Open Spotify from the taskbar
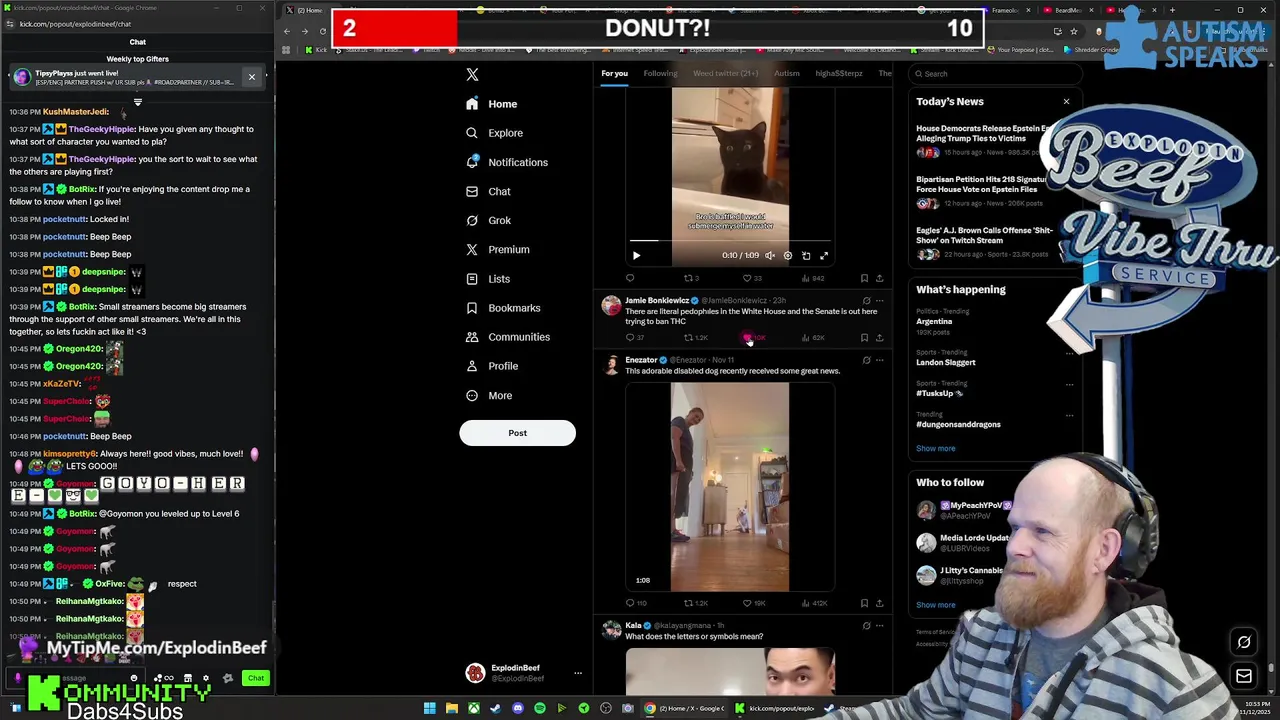The image size is (1280, 720). click(x=539, y=709)
